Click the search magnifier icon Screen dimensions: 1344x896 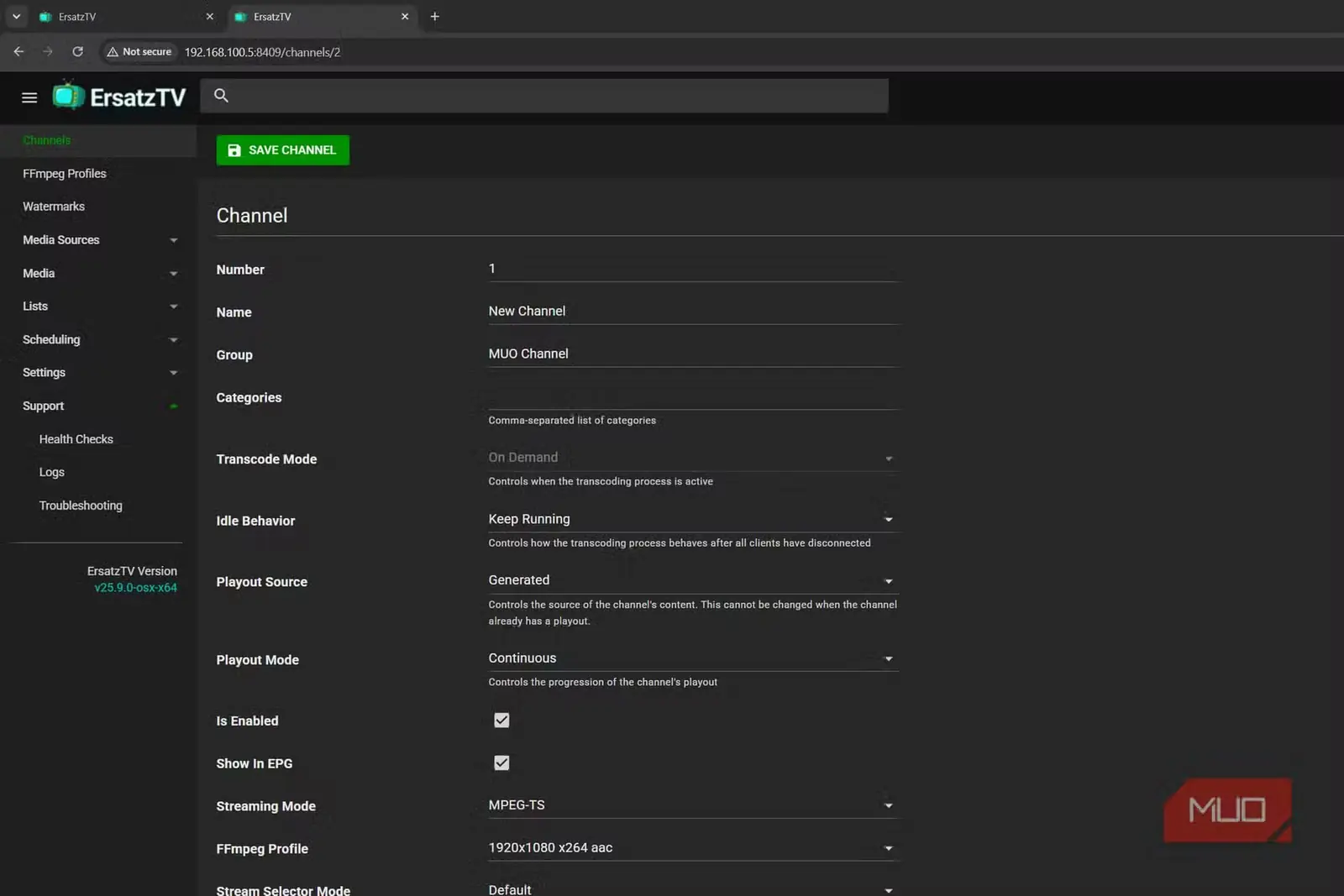point(221,96)
